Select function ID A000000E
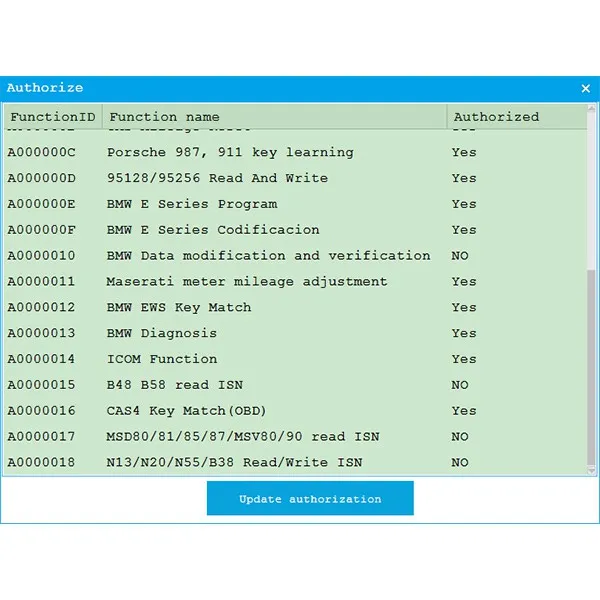The height and width of the screenshot is (600, 600). [x=41, y=204]
